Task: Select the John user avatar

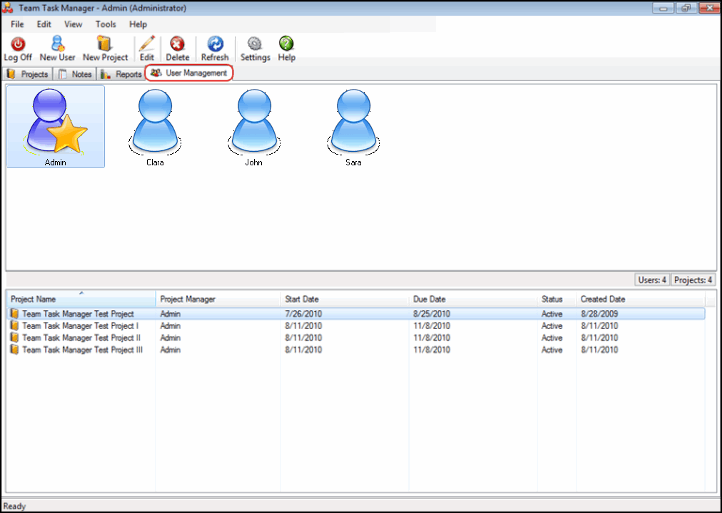Action: (253, 125)
